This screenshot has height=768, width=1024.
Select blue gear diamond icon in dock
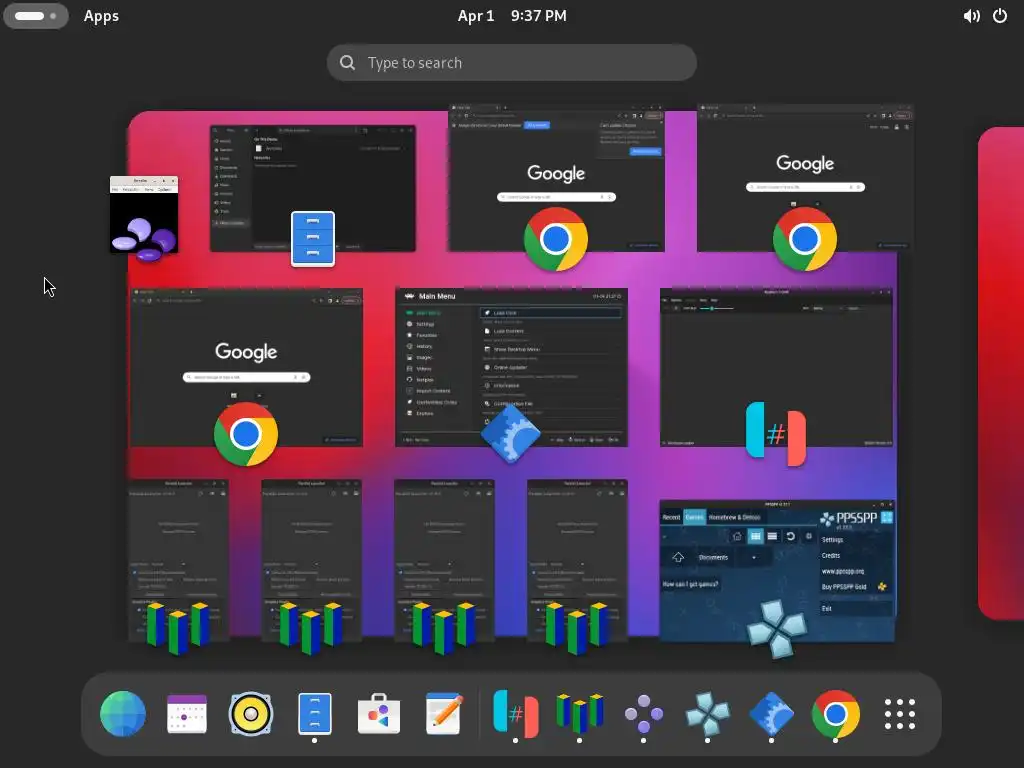pos(771,713)
